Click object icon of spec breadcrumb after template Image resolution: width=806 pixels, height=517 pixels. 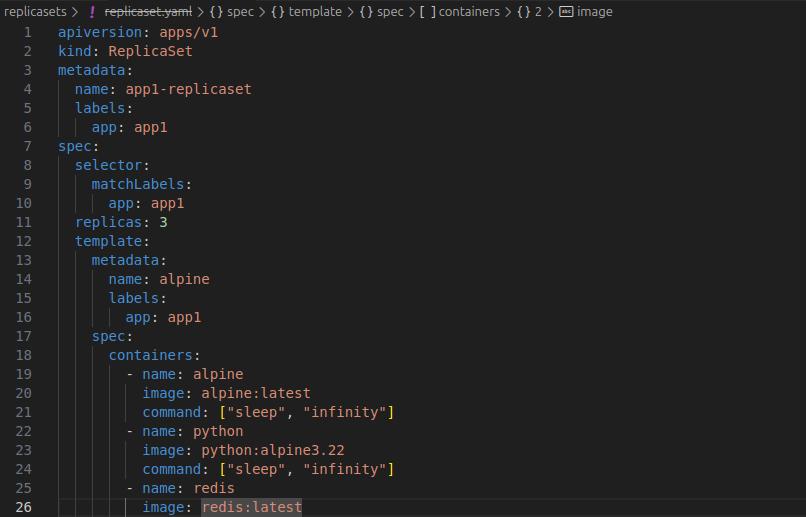(x=366, y=12)
